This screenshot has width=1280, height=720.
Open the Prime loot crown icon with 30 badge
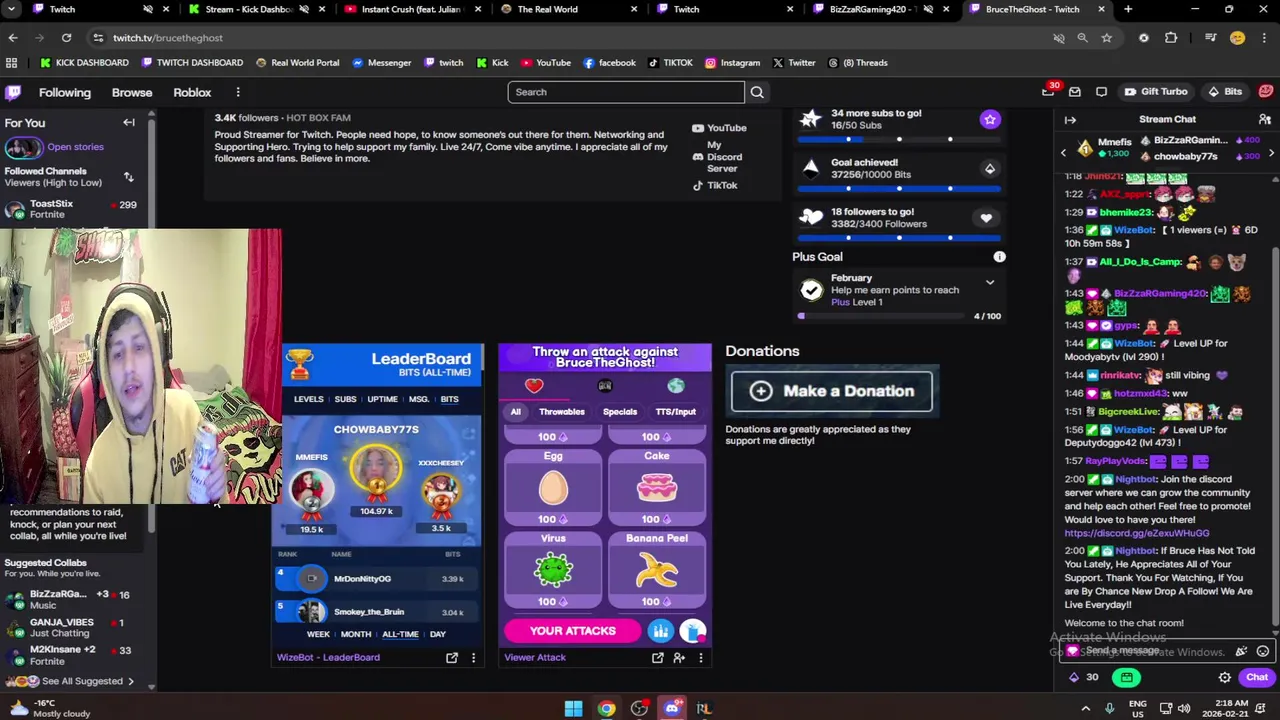[1049, 91]
